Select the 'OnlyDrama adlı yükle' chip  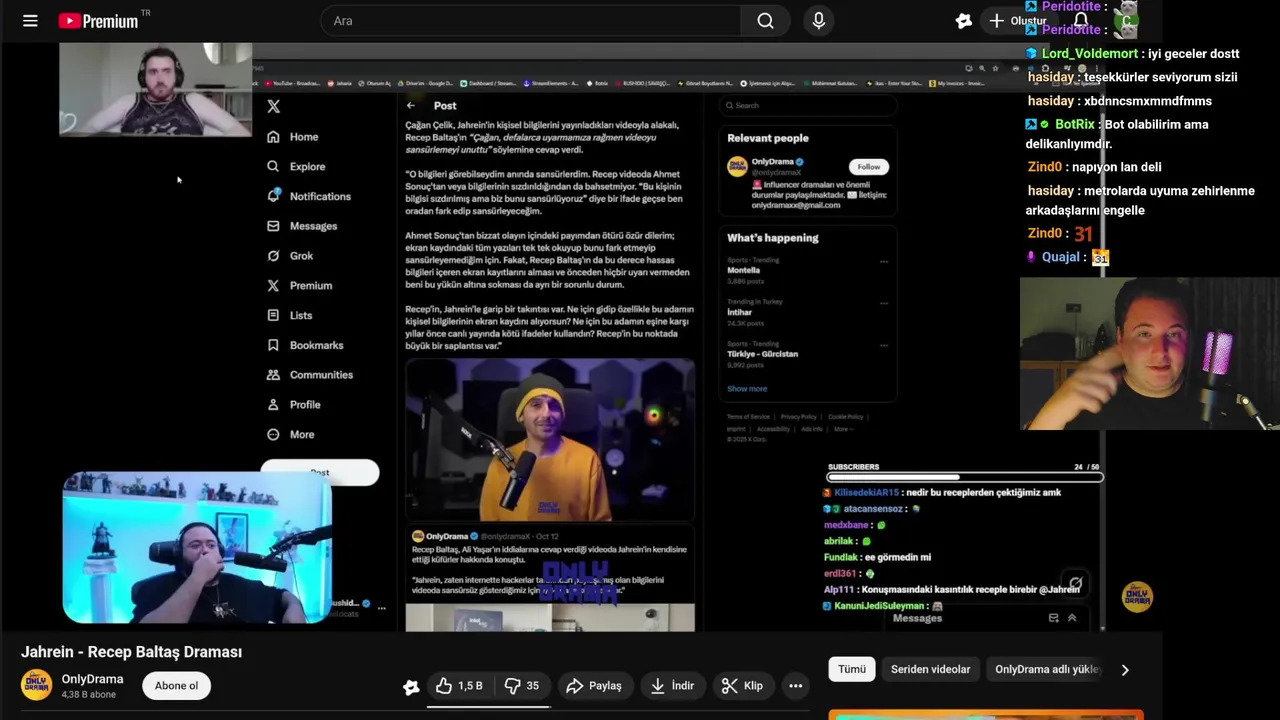[x=1047, y=670]
